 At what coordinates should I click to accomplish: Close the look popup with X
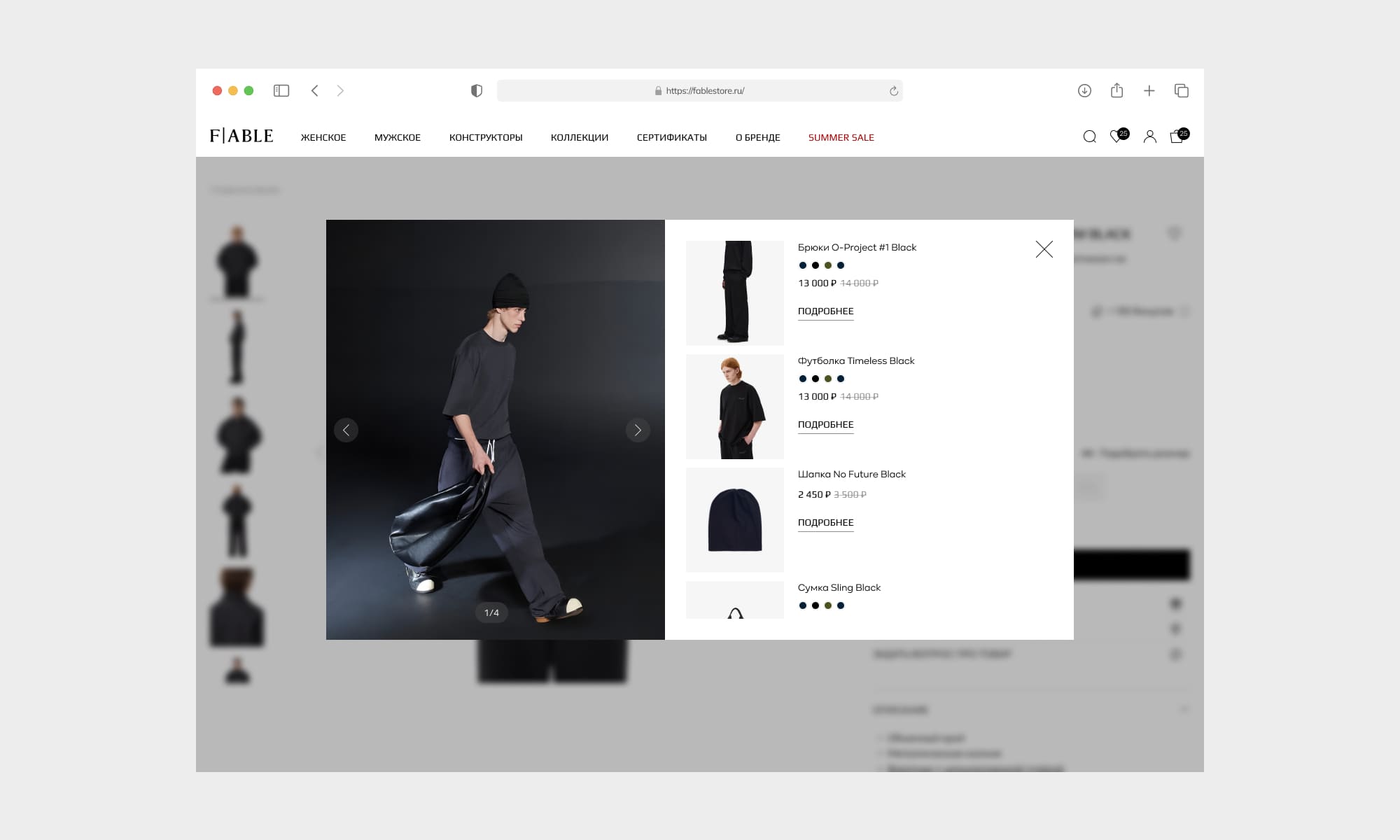(x=1044, y=249)
